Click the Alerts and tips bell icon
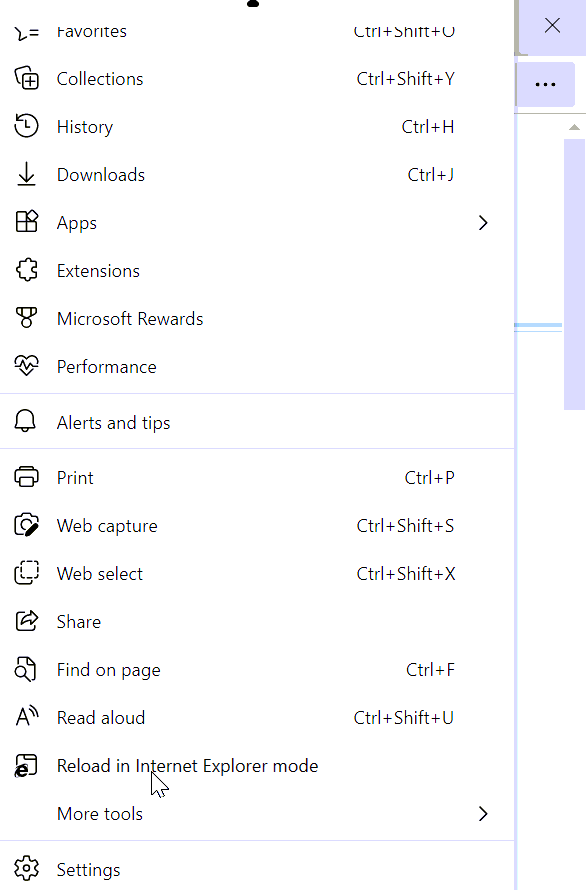Screen dimensions: 586x890 point(25,421)
